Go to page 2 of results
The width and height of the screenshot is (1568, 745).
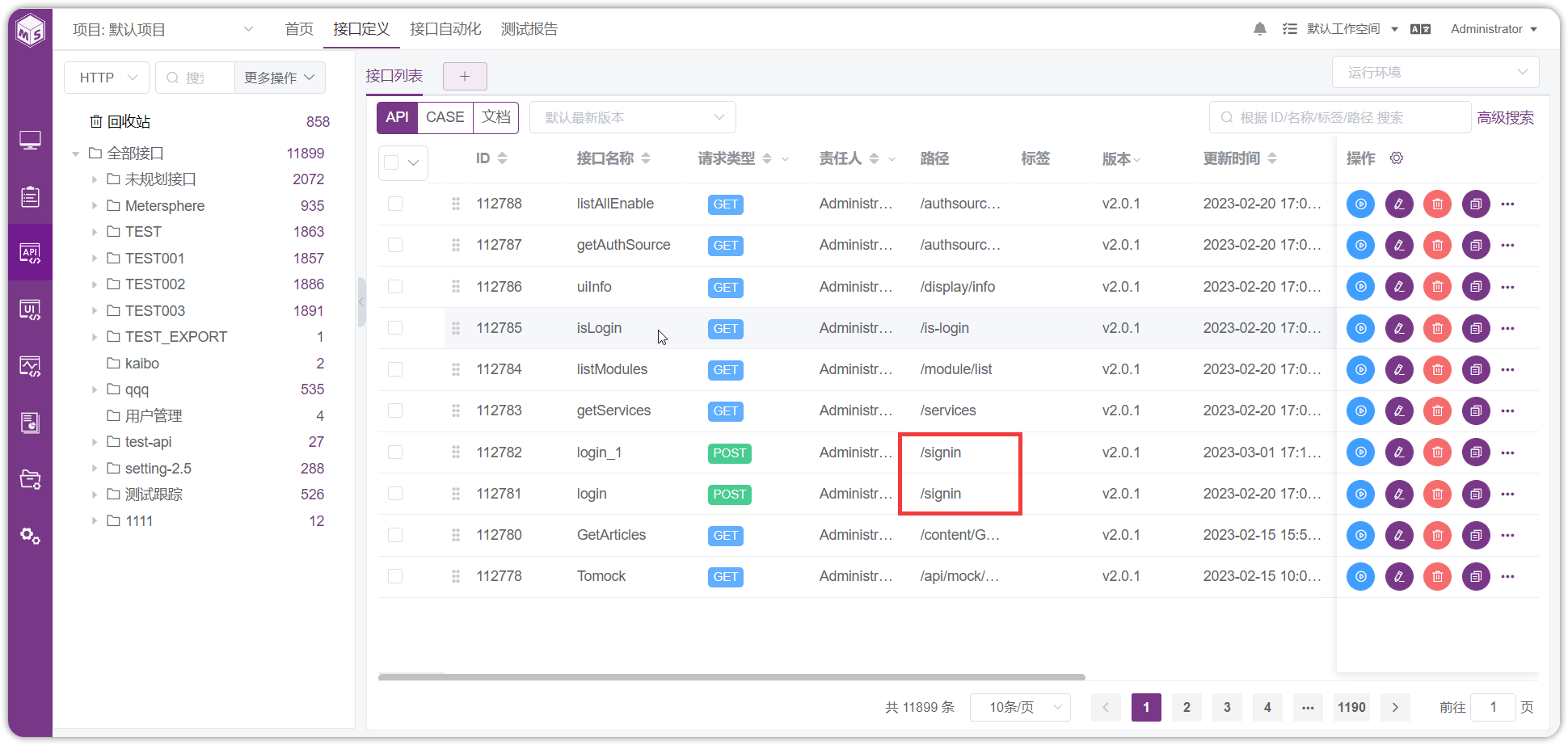pyautogui.click(x=1187, y=707)
